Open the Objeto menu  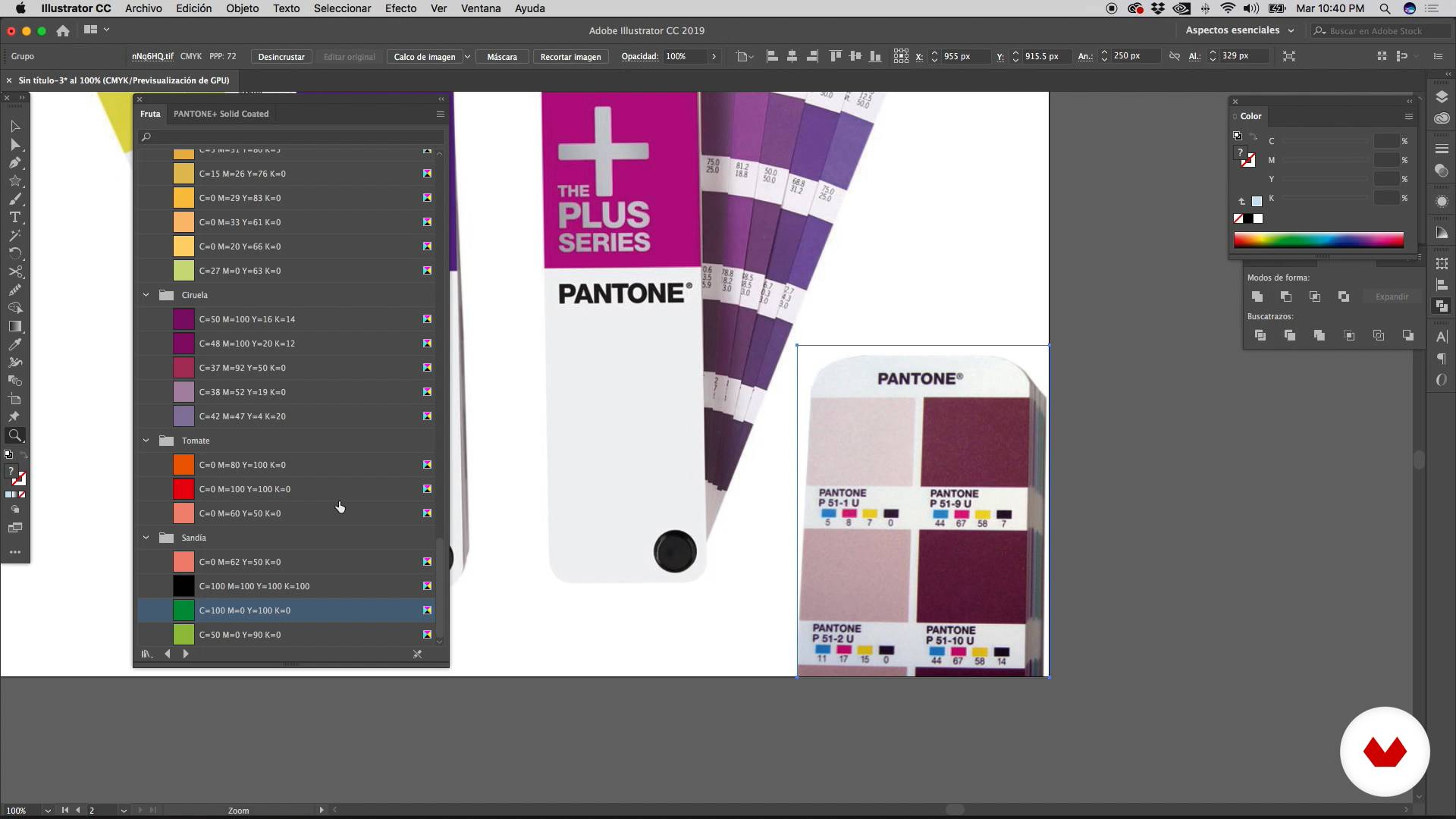(x=242, y=8)
